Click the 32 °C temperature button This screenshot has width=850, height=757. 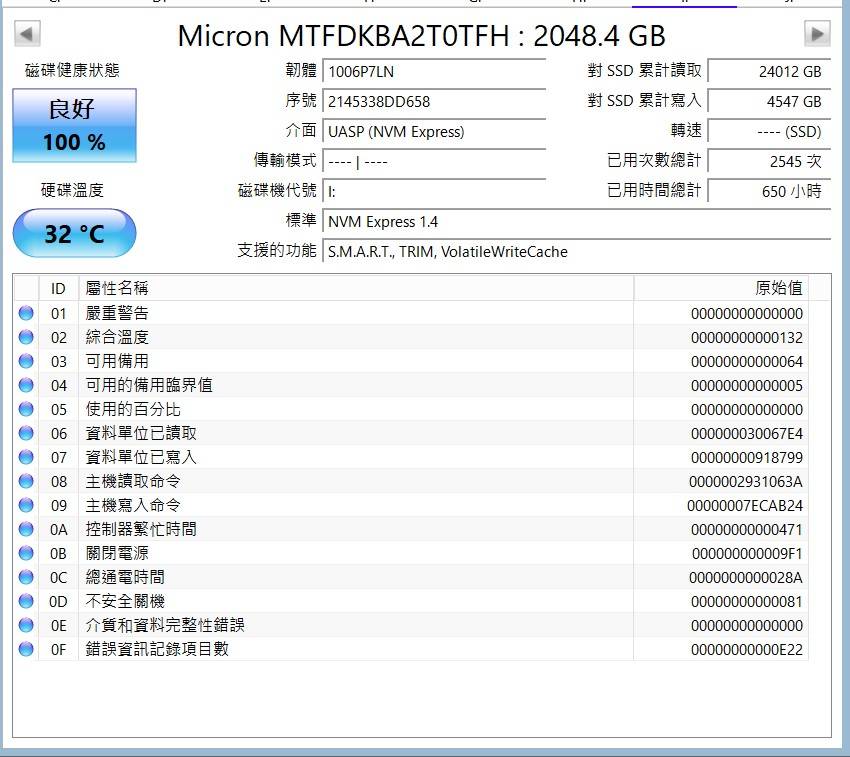(74, 233)
